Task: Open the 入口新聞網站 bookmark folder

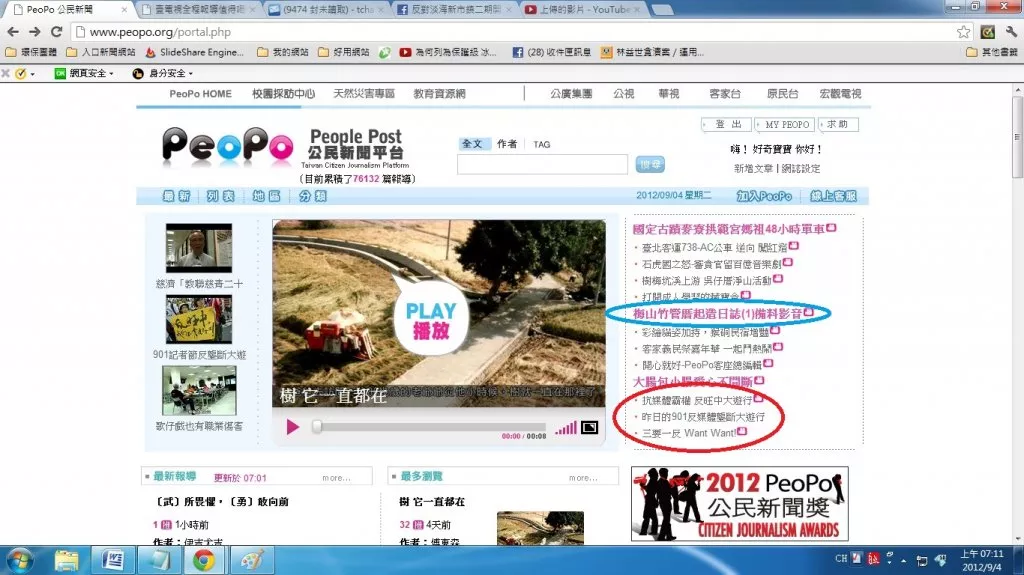Action: coord(101,52)
